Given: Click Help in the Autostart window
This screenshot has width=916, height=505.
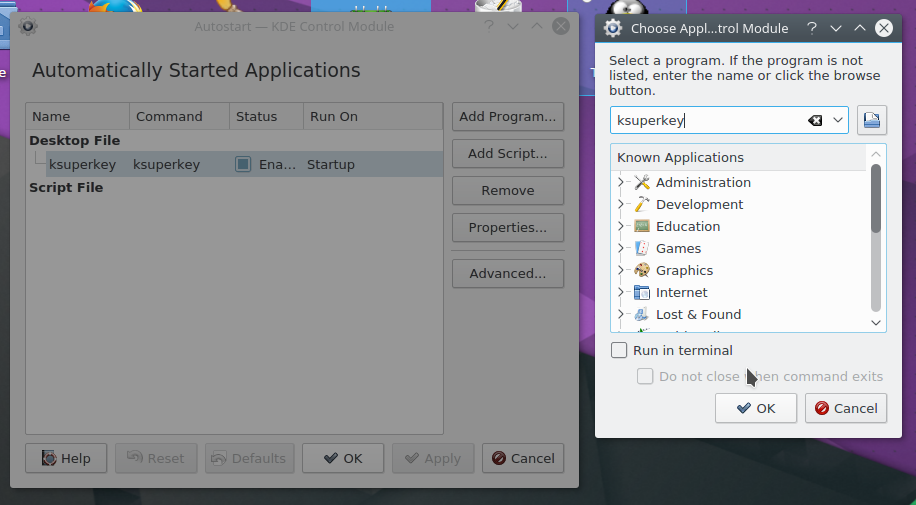Looking at the screenshot, I should pyautogui.click(x=66, y=458).
